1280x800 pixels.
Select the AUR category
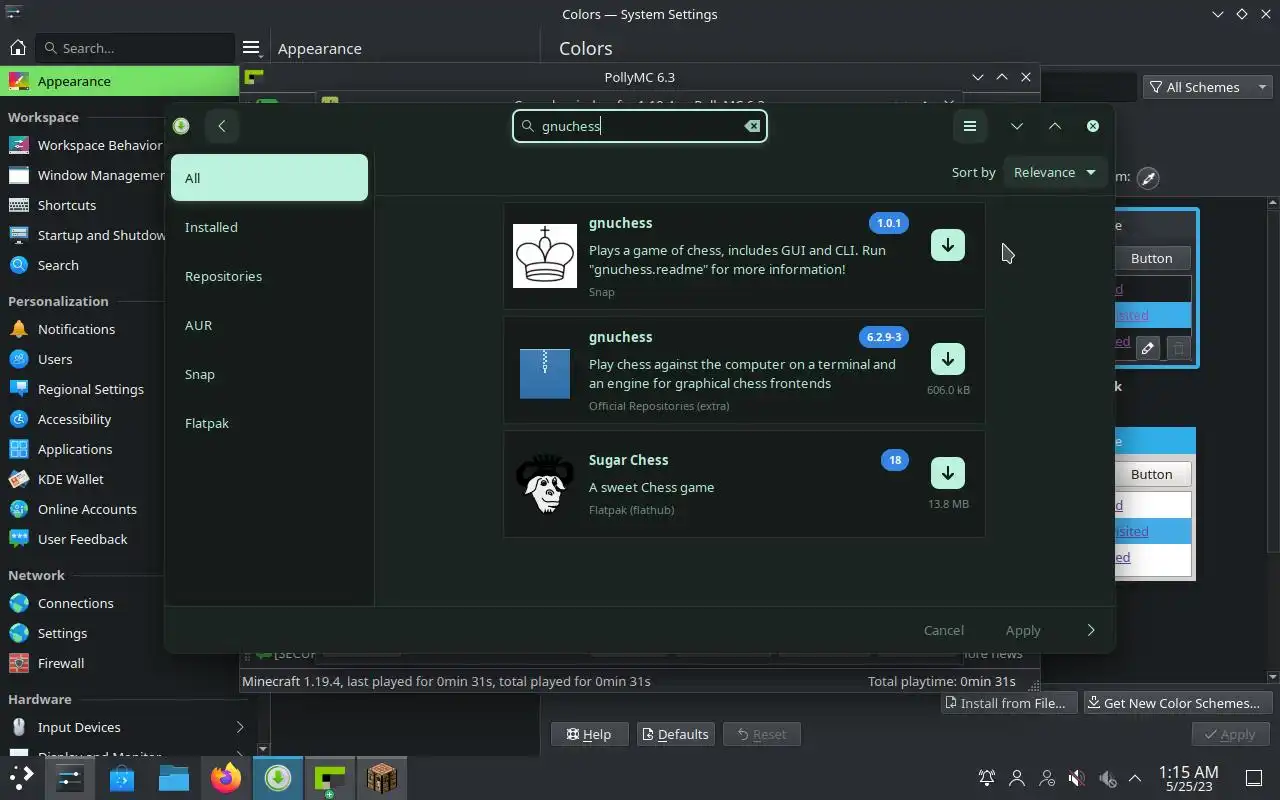[x=269, y=325]
